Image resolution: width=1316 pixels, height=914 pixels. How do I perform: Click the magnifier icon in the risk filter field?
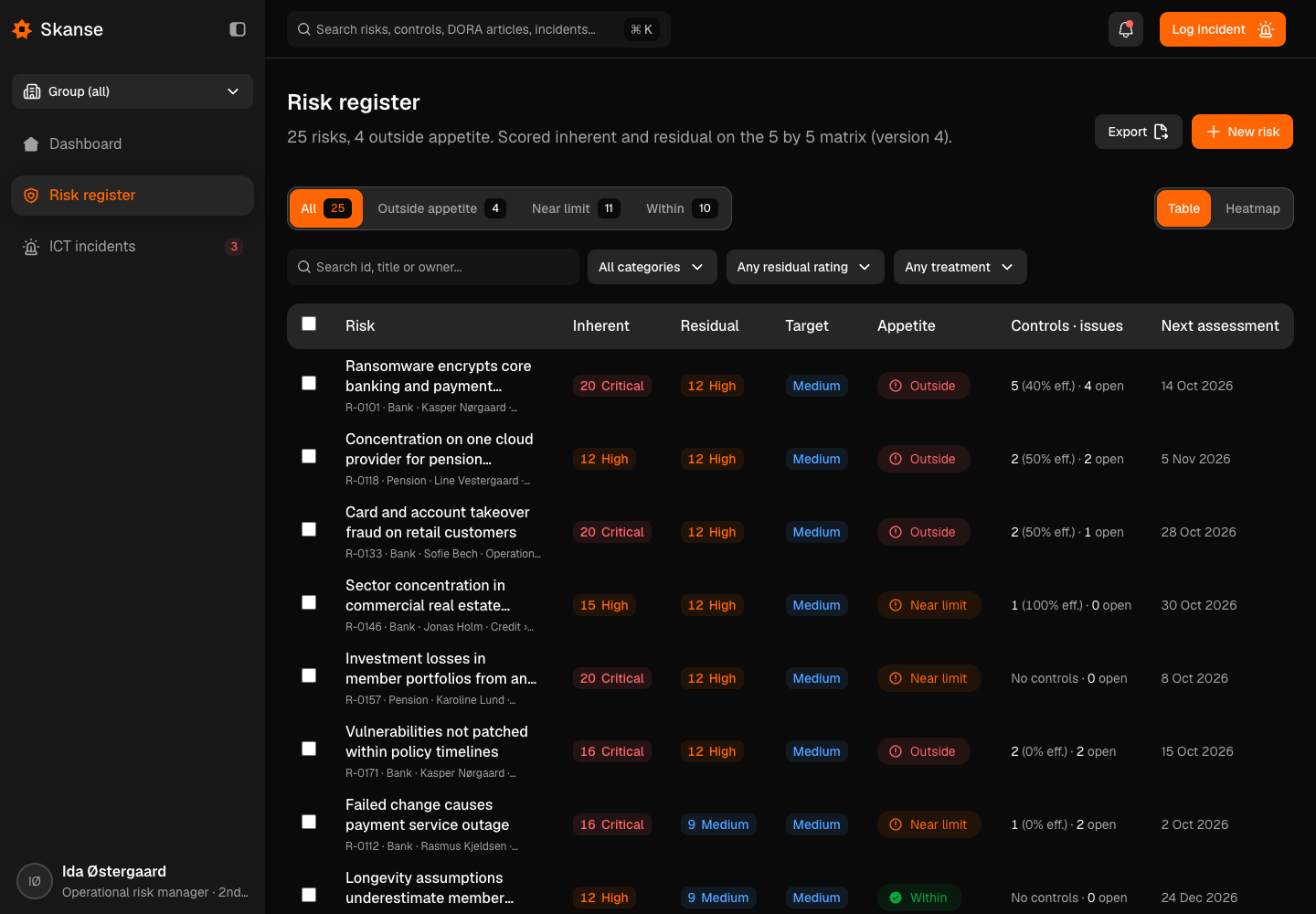coord(304,267)
